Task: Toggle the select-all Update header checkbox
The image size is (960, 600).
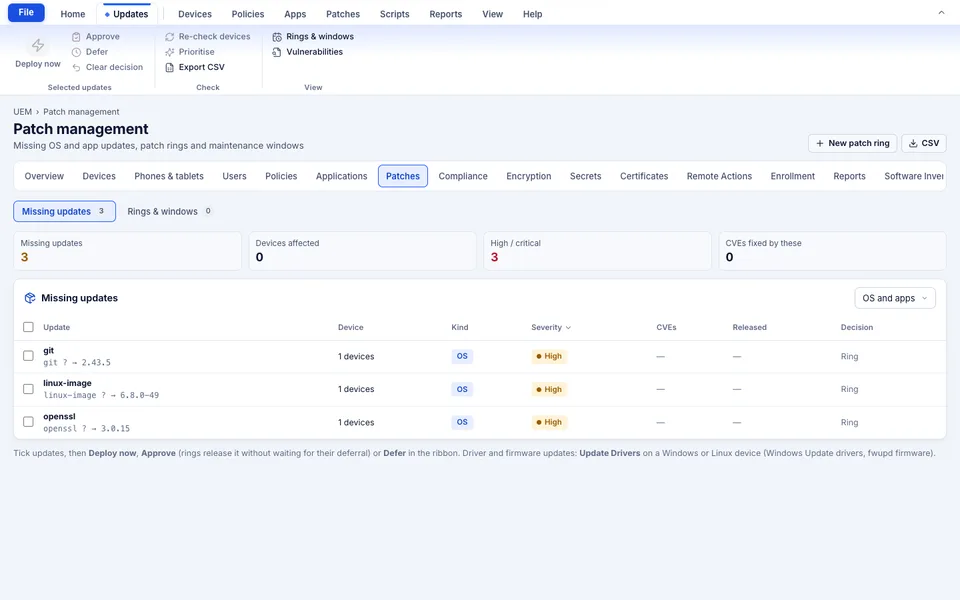Action: (28, 327)
